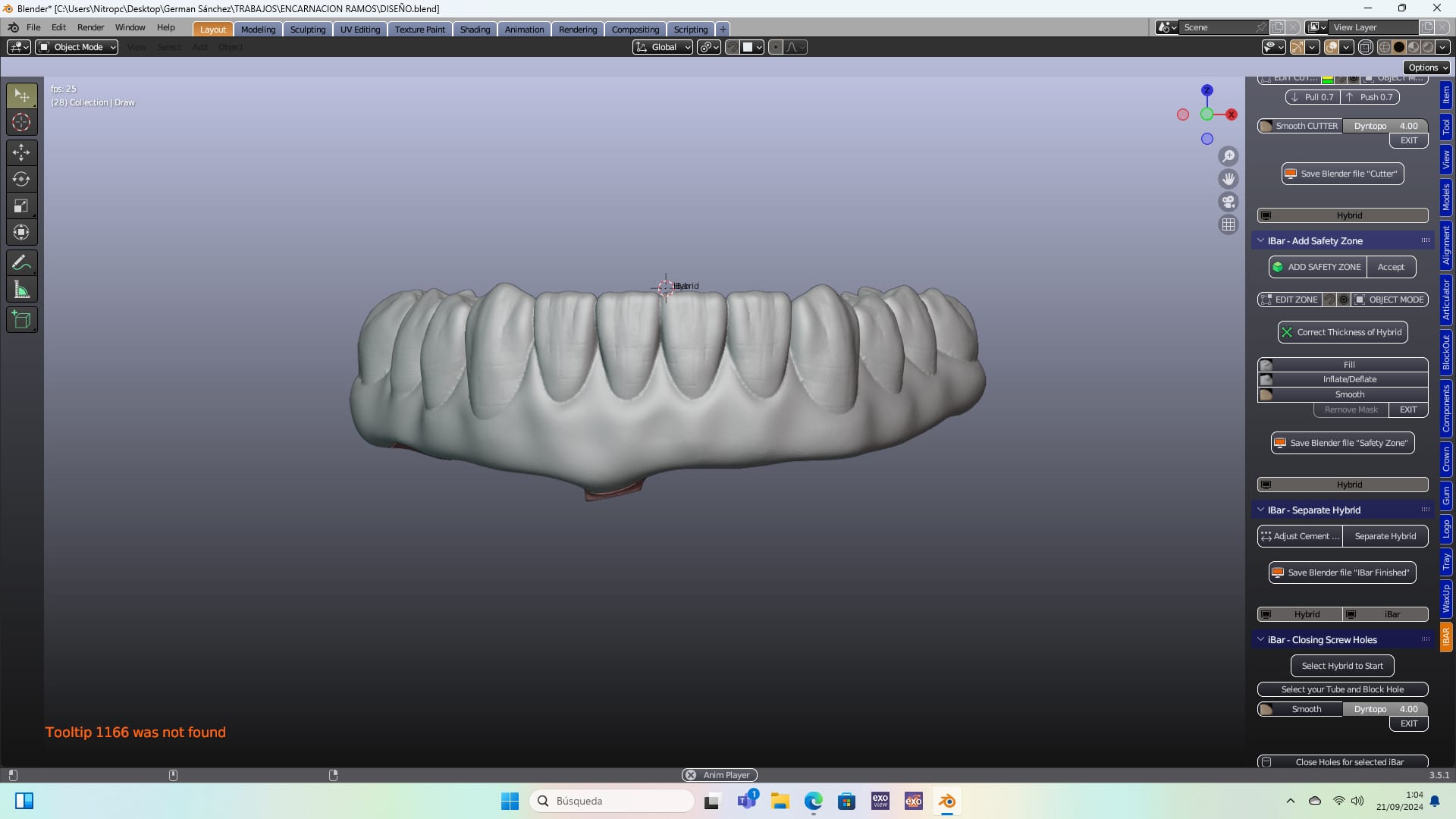Adjust Dyntopo 4.00 slider next to Smooth CUTTER
The height and width of the screenshot is (819, 1456).
[1385, 126]
